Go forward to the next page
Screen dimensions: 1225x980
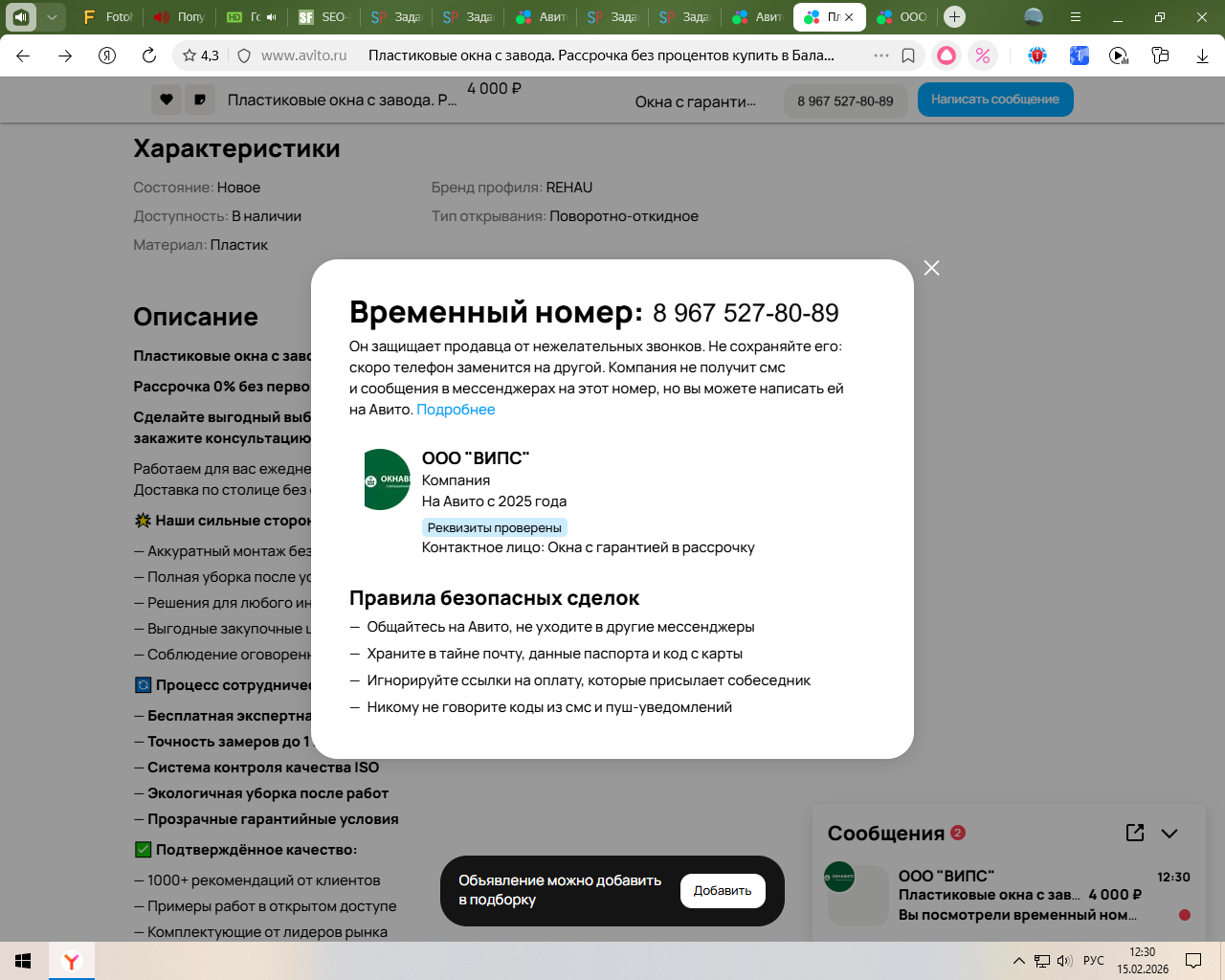(x=65, y=56)
